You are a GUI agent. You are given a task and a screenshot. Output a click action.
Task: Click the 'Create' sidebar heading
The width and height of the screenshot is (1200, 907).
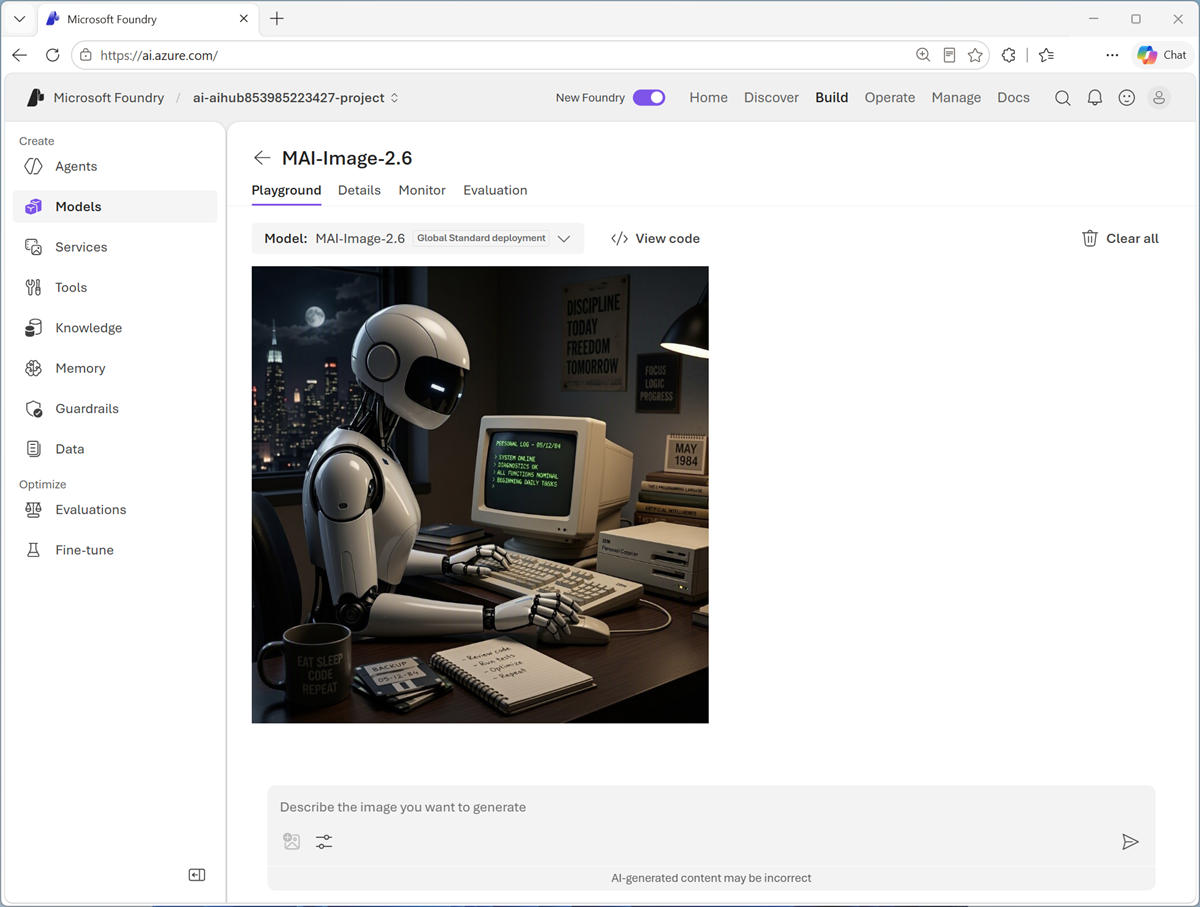tap(37, 141)
